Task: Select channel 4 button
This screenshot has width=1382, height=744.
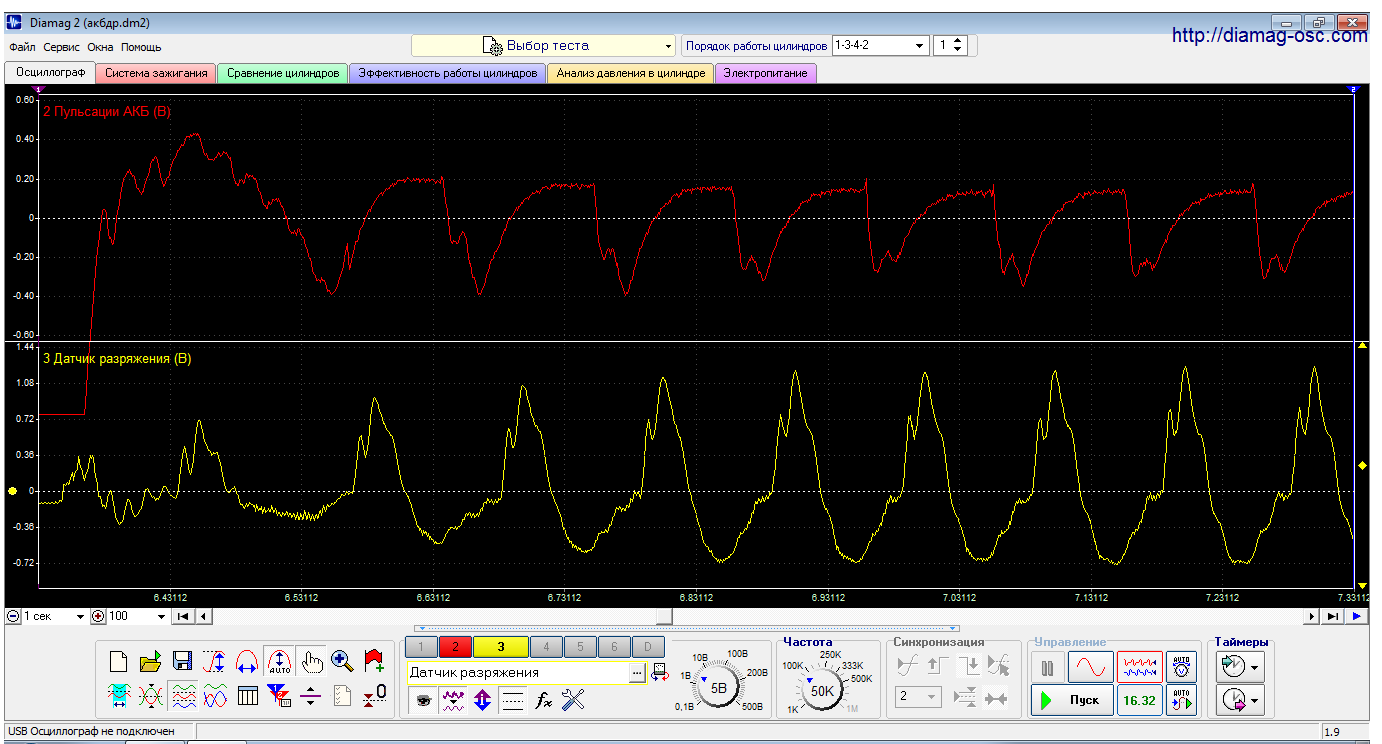Action: [546, 646]
